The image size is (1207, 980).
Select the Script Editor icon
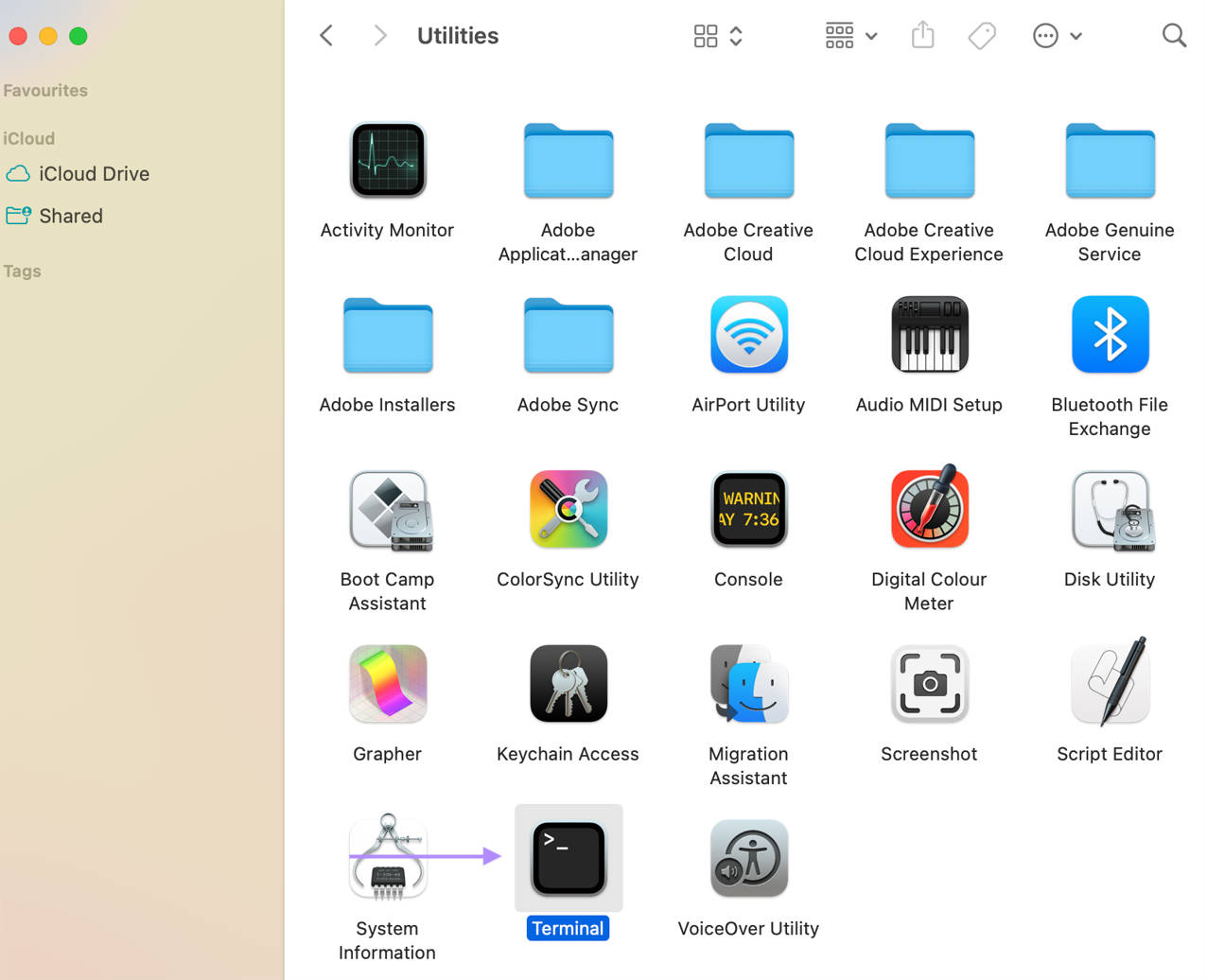1111,682
